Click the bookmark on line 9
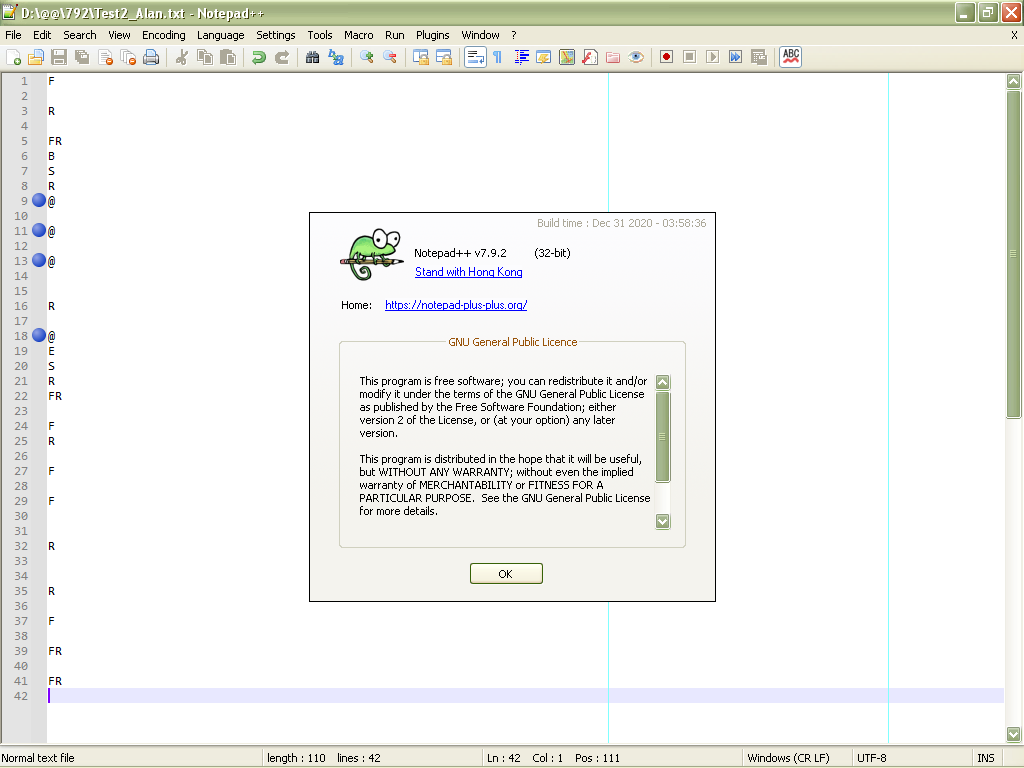The width and height of the screenshot is (1024, 768). click(x=39, y=200)
